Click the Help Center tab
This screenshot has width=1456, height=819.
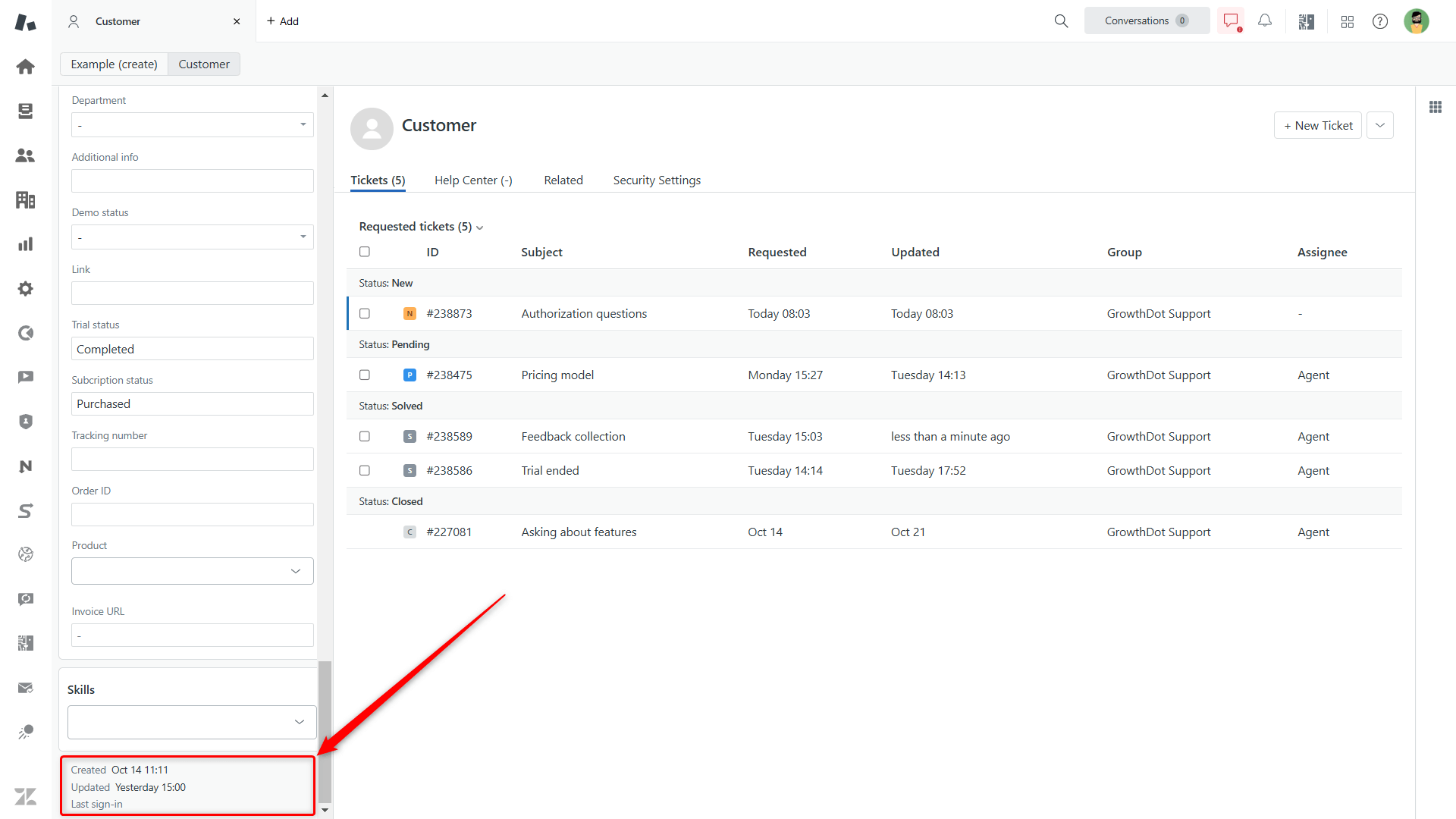(474, 180)
